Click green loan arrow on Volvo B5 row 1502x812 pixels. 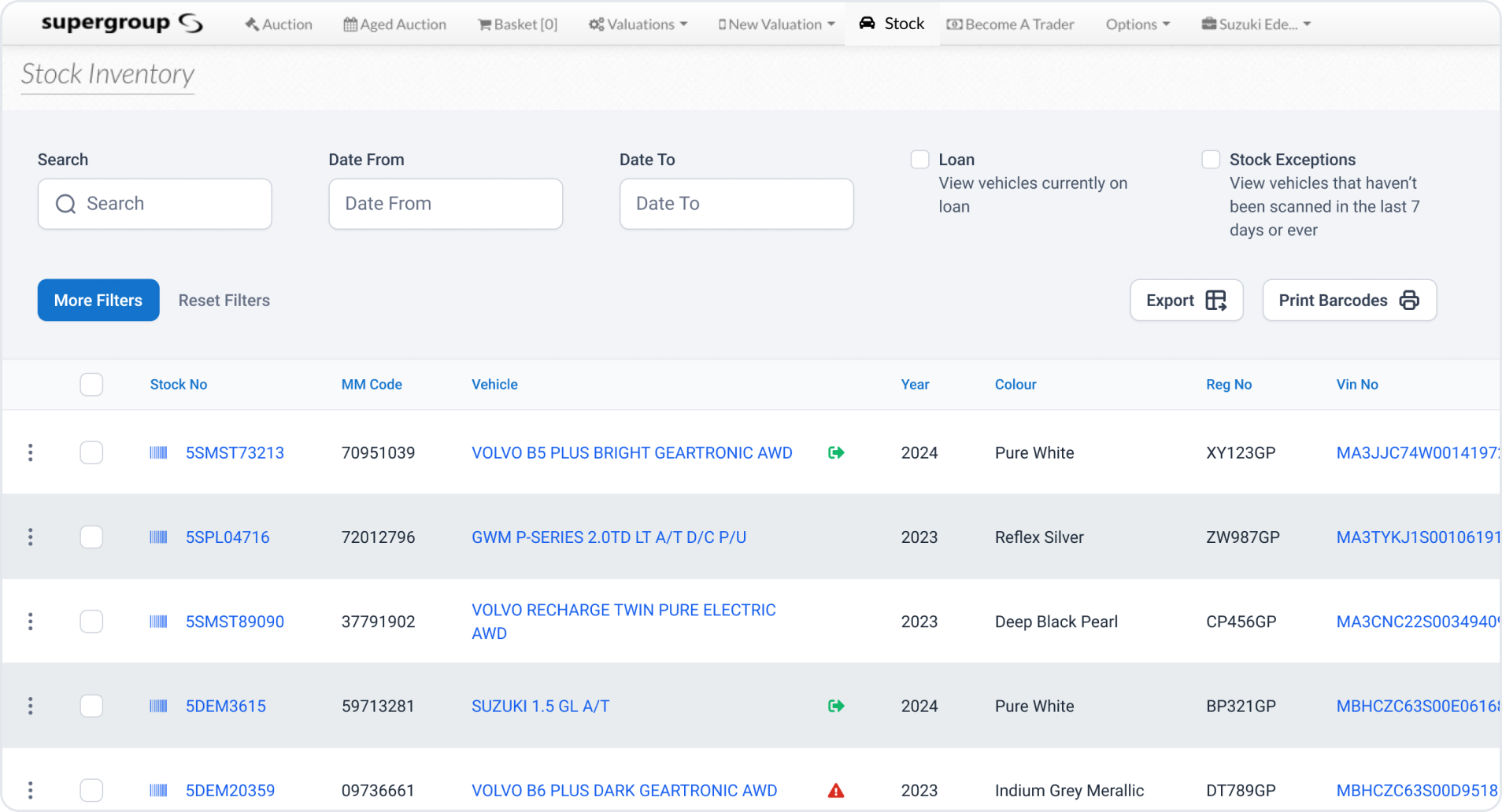coord(836,452)
